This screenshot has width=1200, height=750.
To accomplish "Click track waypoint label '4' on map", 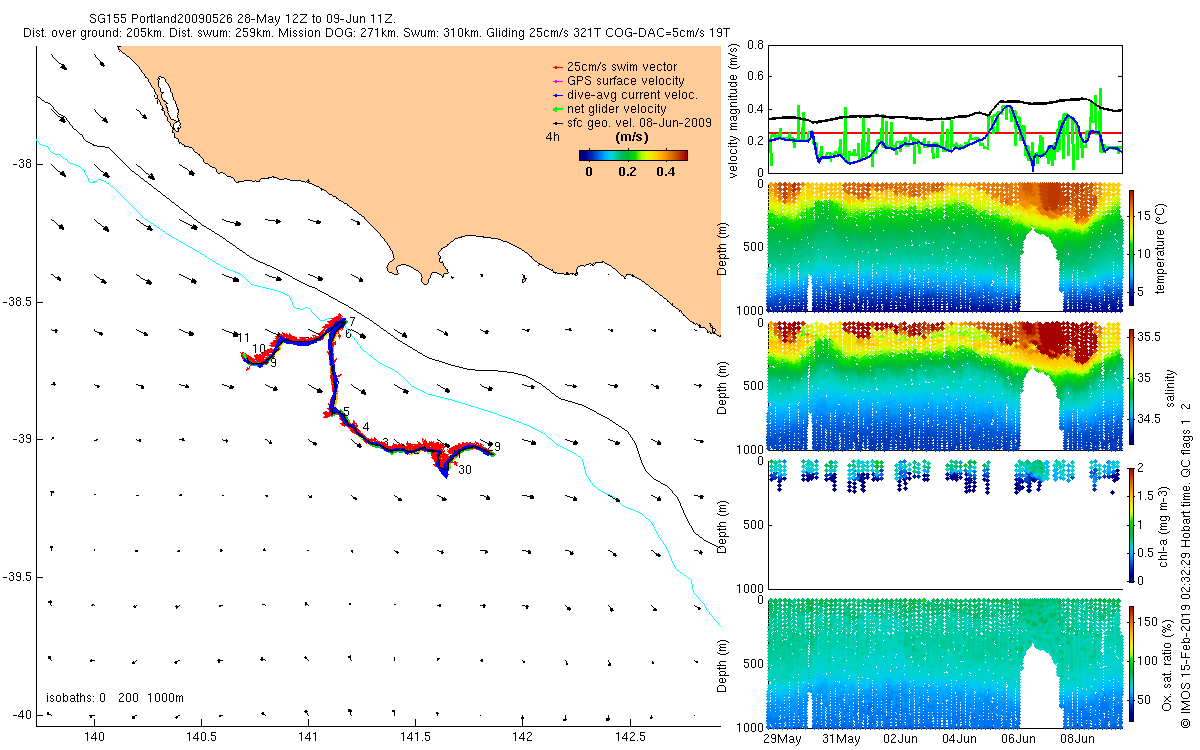I will tap(366, 427).
